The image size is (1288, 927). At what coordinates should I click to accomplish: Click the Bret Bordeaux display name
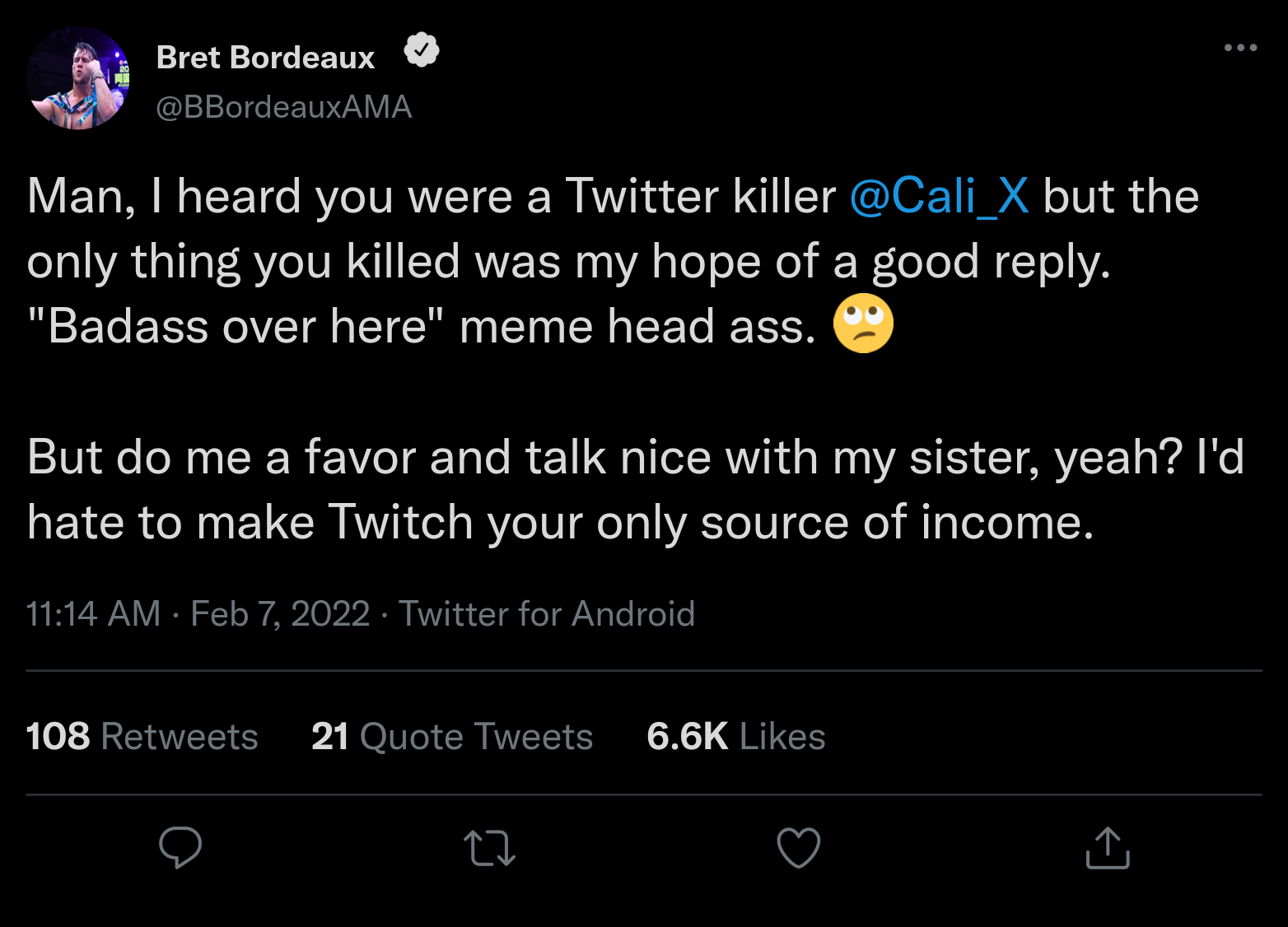[265, 58]
